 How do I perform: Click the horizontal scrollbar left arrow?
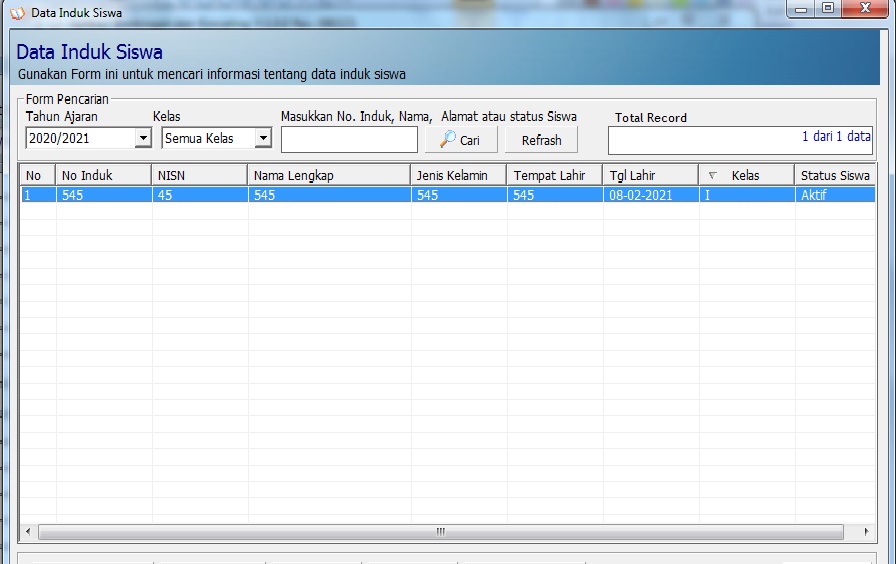(x=28, y=531)
